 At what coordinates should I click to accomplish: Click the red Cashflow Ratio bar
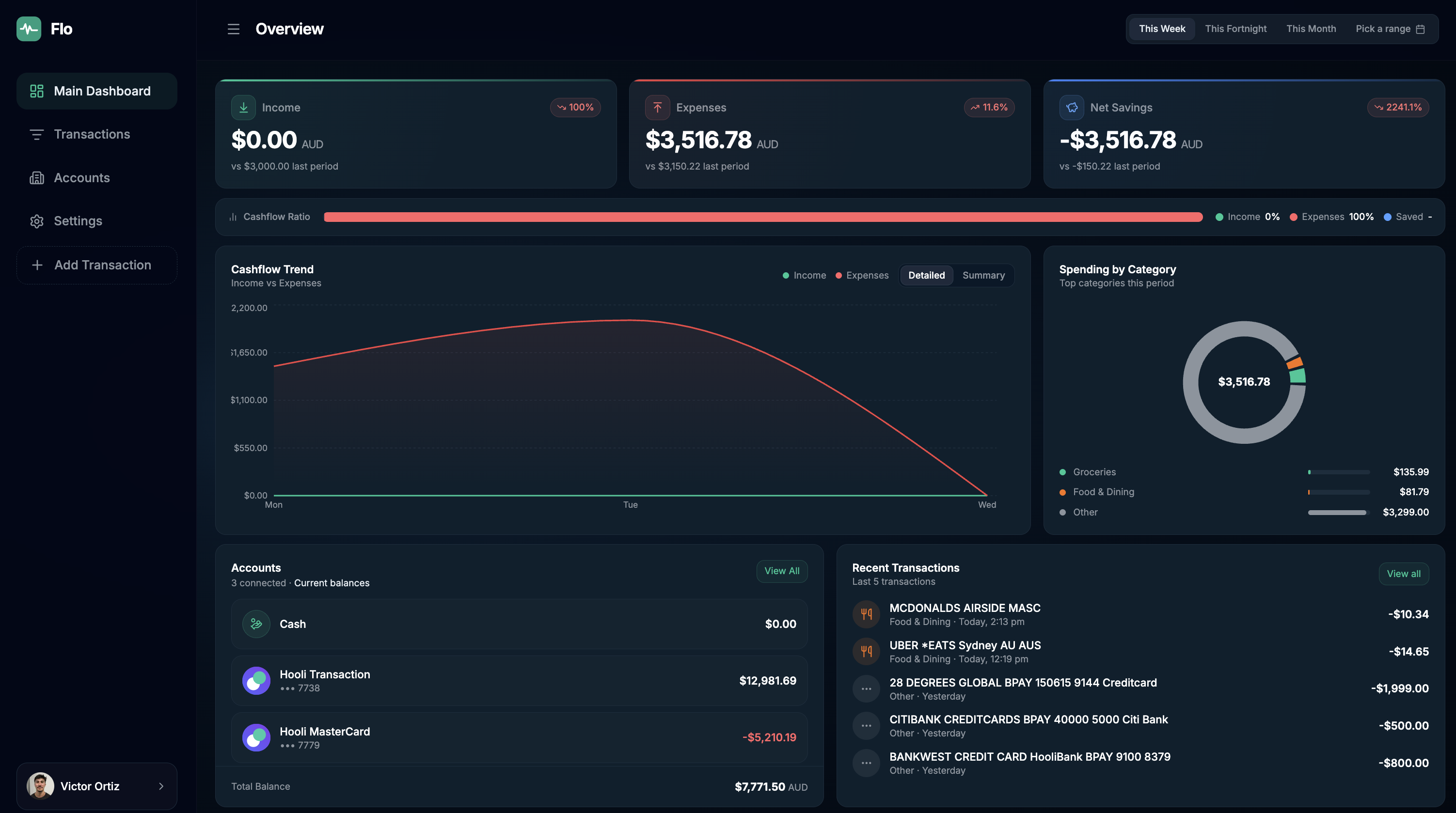(x=763, y=217)
